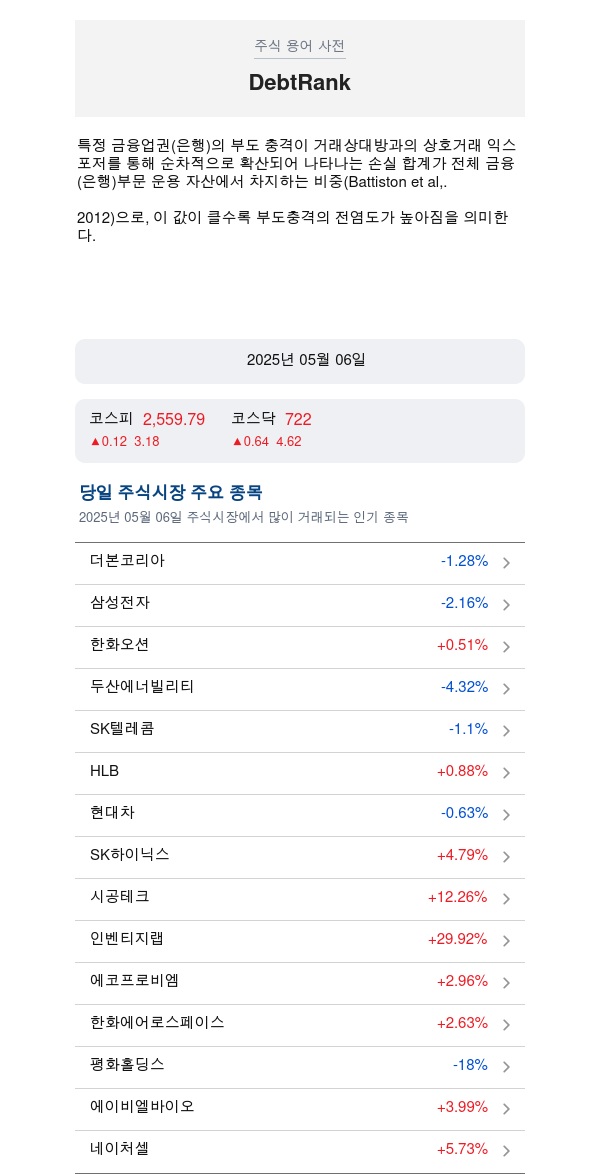Expand the 에이비엘바이오 row chevron
Viewport: 600px width, 1174px height.
pos(506,1109)
